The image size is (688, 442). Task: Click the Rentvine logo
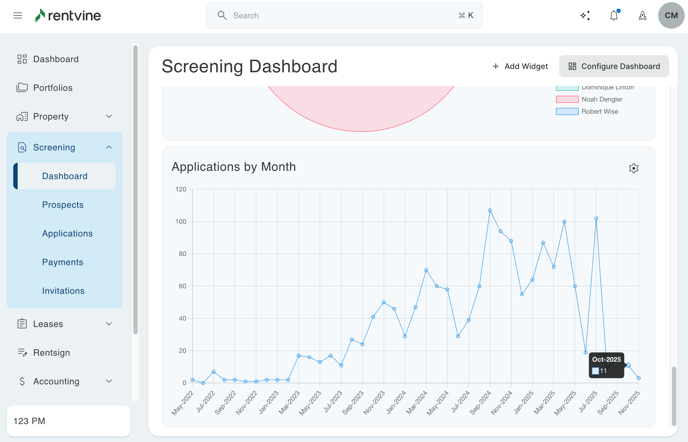(68, 16)
